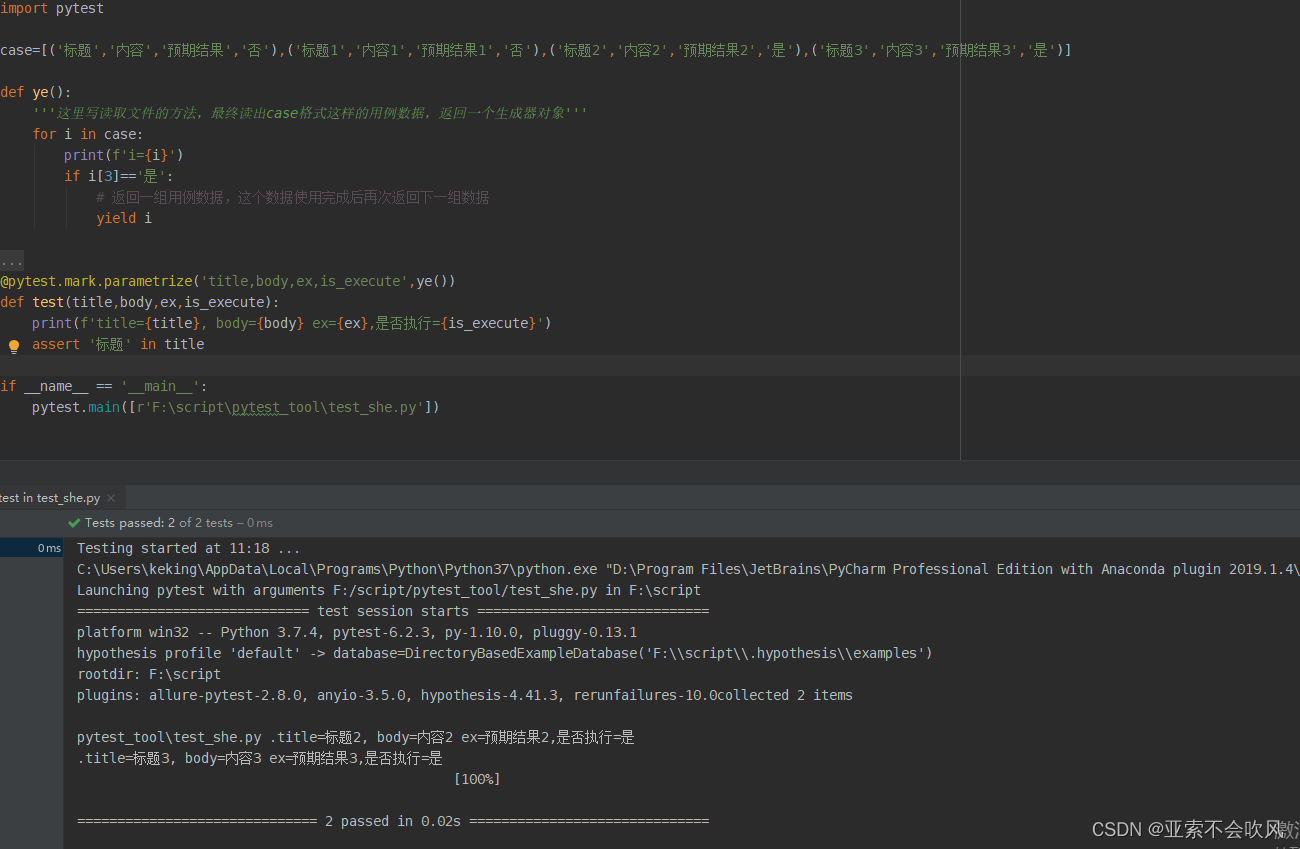Click the '2 passed in 0.02s' summary line
Screen dimensions: 1300x849
[393, 821]
